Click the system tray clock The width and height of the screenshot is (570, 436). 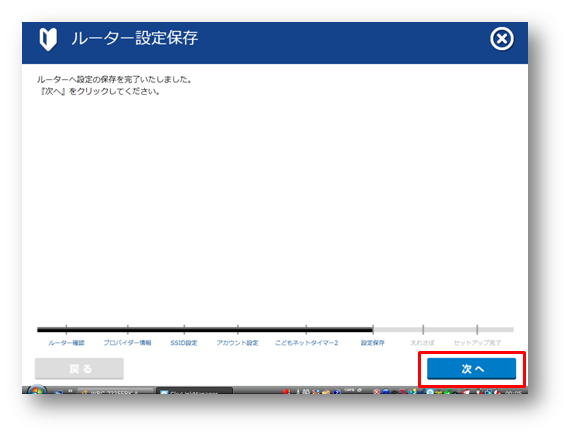515,392
